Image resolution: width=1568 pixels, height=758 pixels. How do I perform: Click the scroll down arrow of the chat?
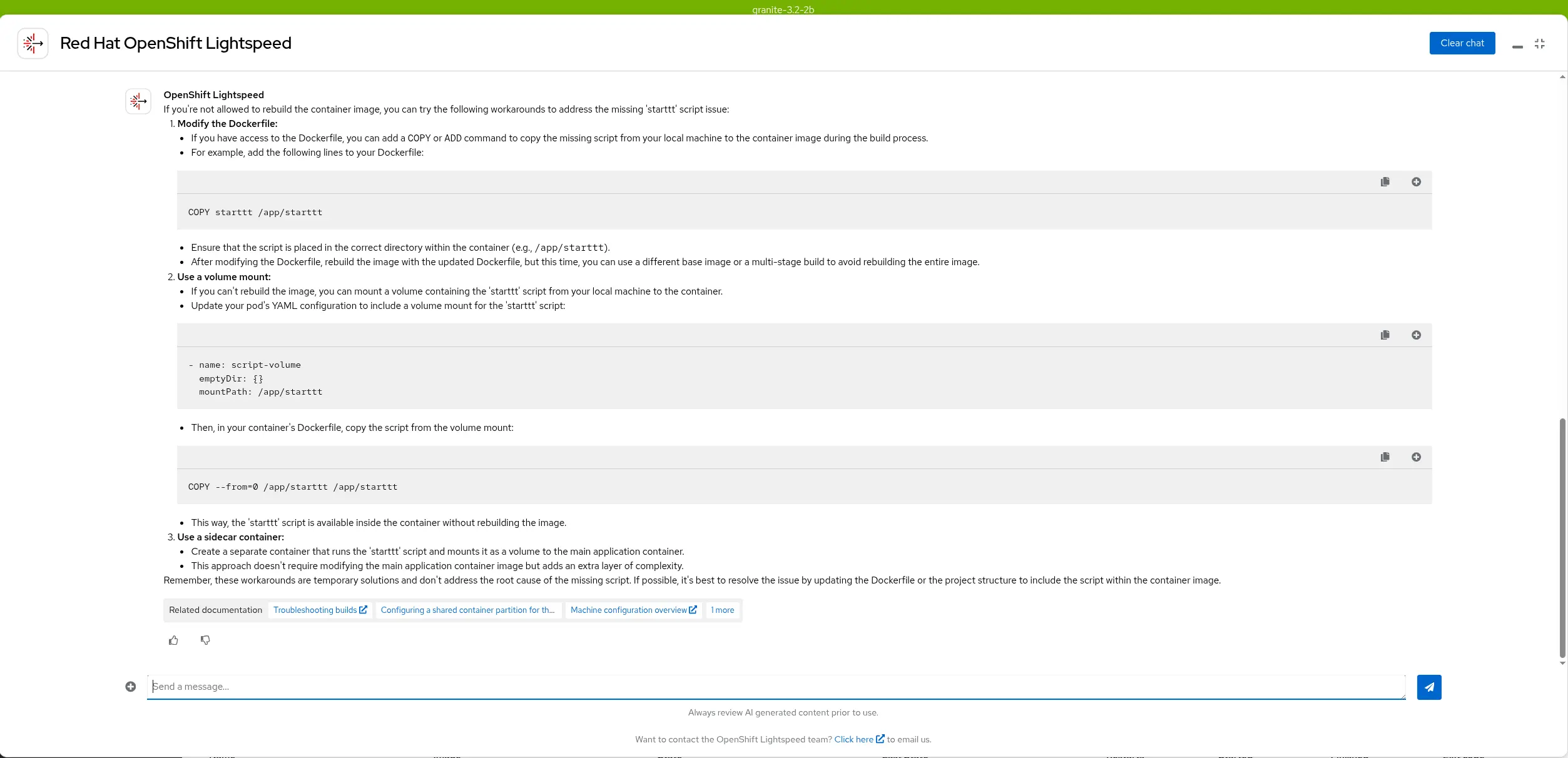coord(1562,663)
